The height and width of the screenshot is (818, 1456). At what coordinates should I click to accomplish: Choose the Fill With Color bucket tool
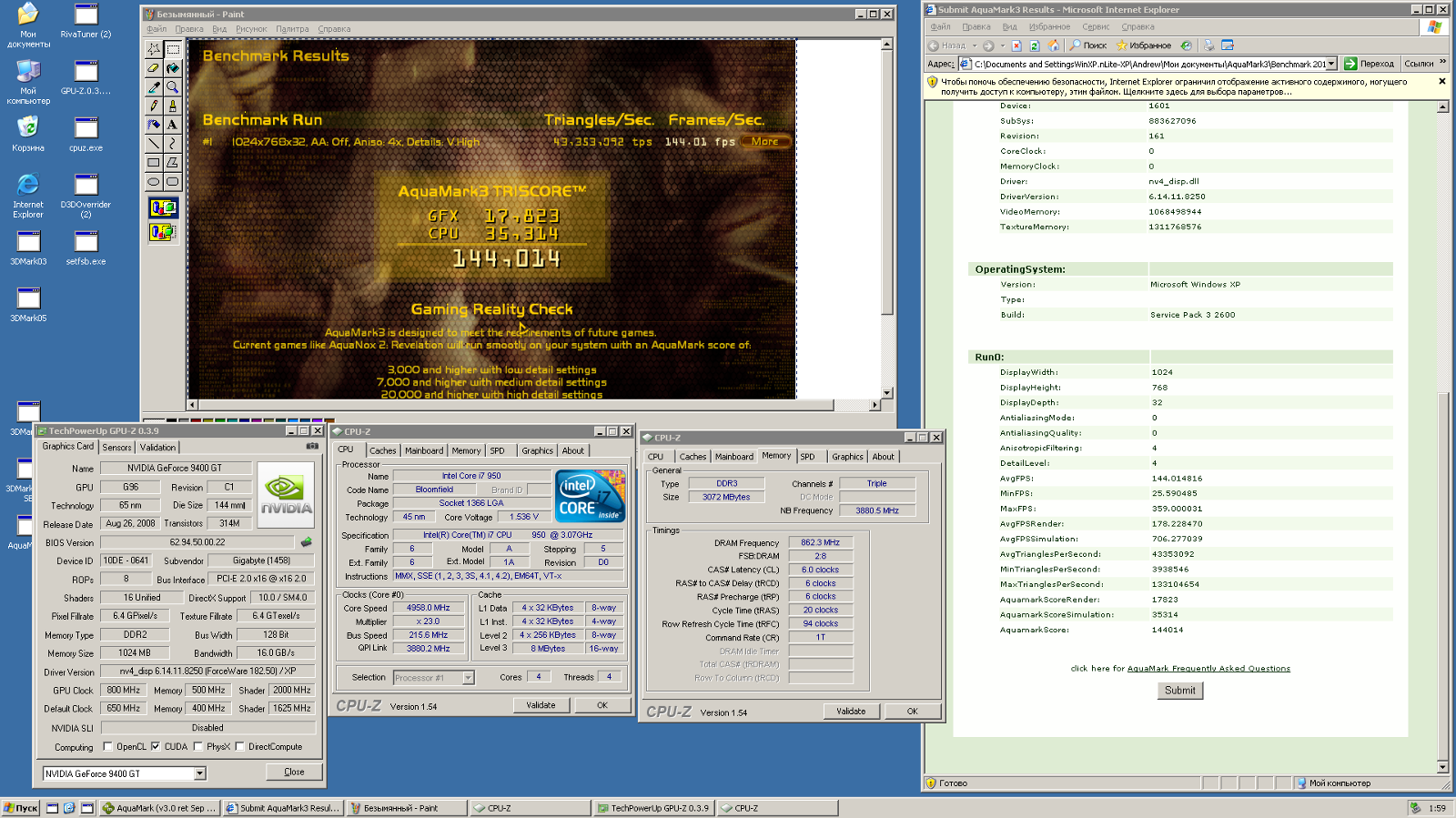point(172,68)
